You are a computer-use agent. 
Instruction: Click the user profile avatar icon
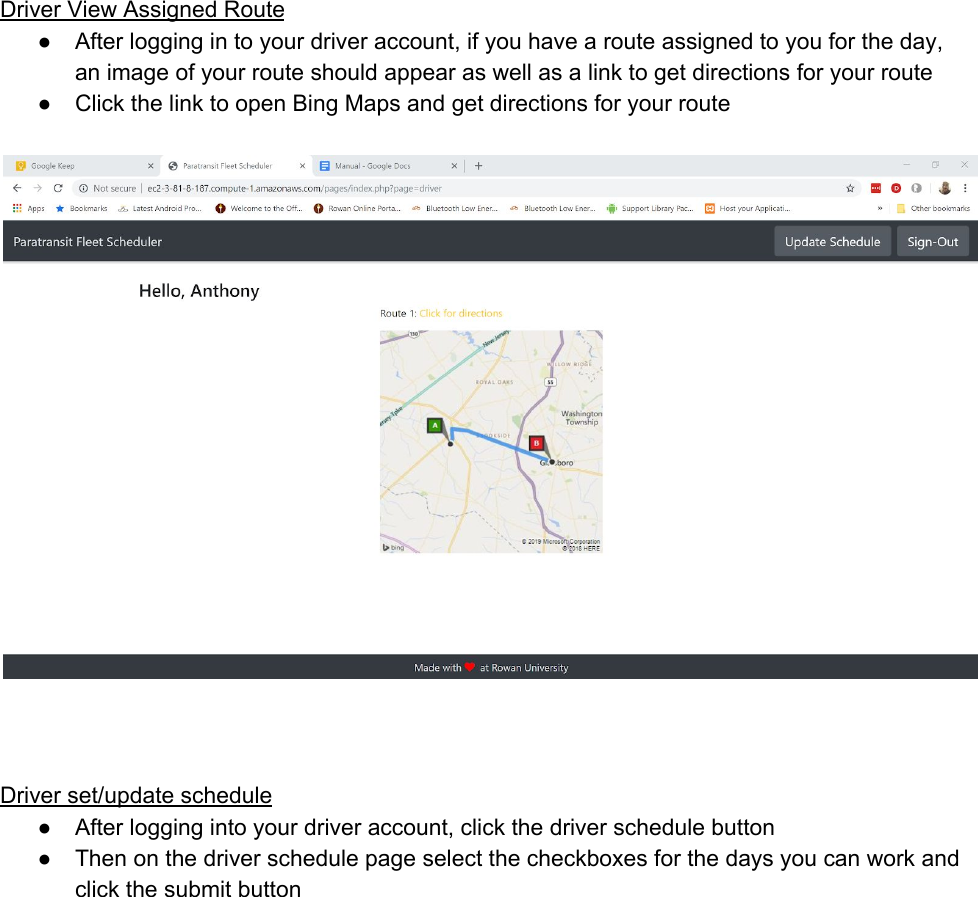[x=945, y=188]
